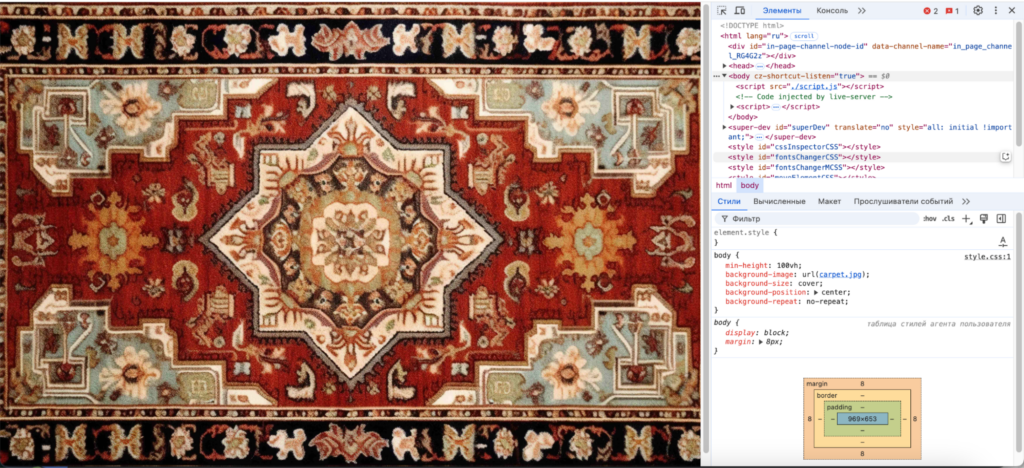Click the AI assistance icon beside fontsChangerCSS row

pyautogui.click(x=1006, y=157)
